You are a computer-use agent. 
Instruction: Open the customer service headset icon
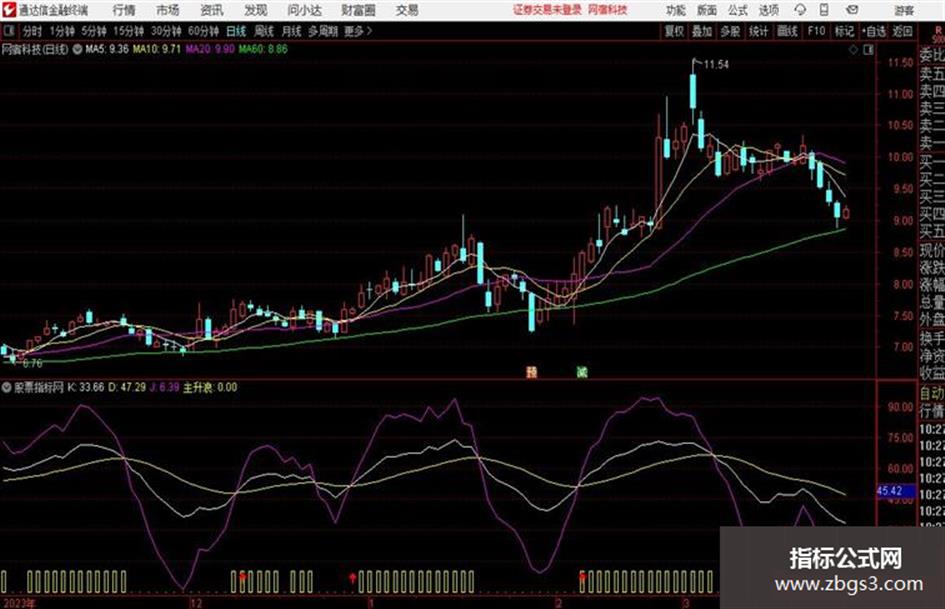[800, 10]
